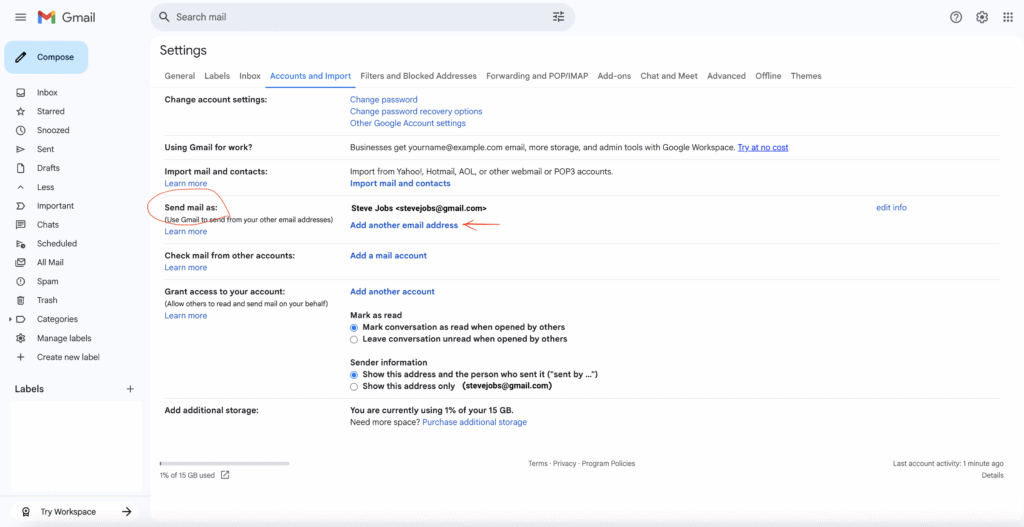Click Try at no cost link
The width and height of the screenshot is (1024, 527).
coord(763,148)
